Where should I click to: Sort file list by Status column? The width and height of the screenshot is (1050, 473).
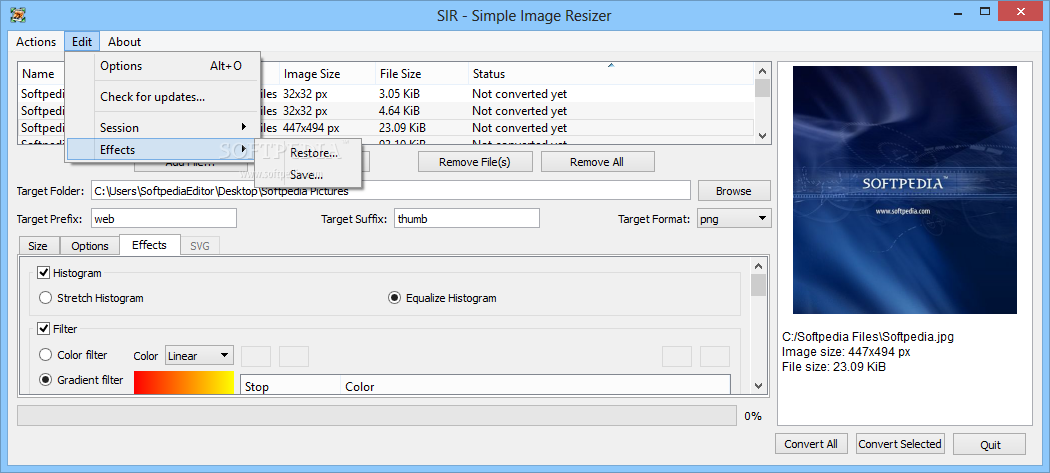click(x=611, y=74)
